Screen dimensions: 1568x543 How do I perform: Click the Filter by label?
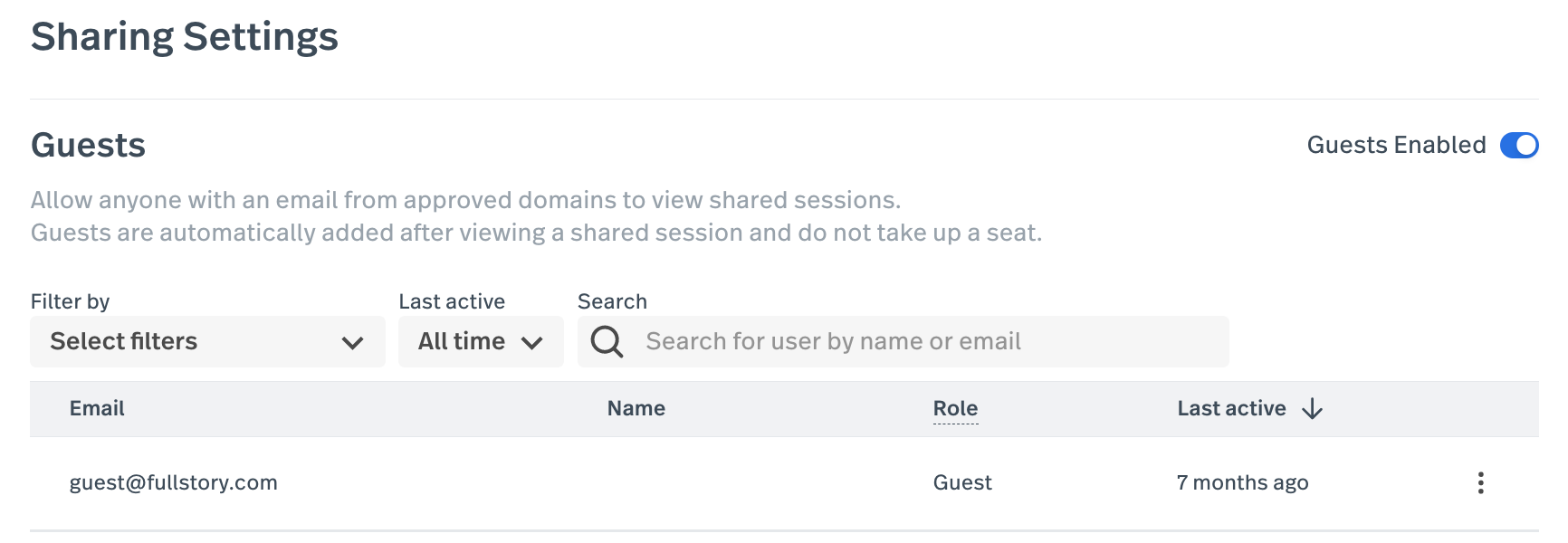(x=70, y=301)
